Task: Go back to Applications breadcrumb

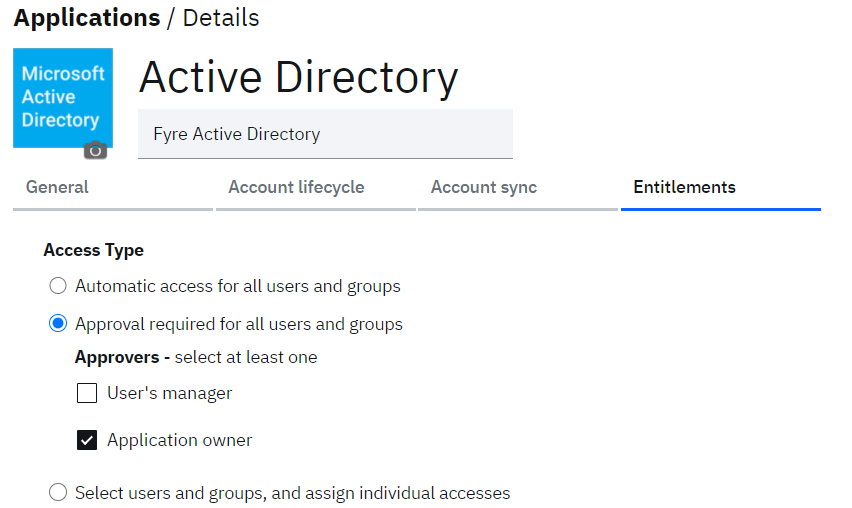Action: (x=87, y=18)
